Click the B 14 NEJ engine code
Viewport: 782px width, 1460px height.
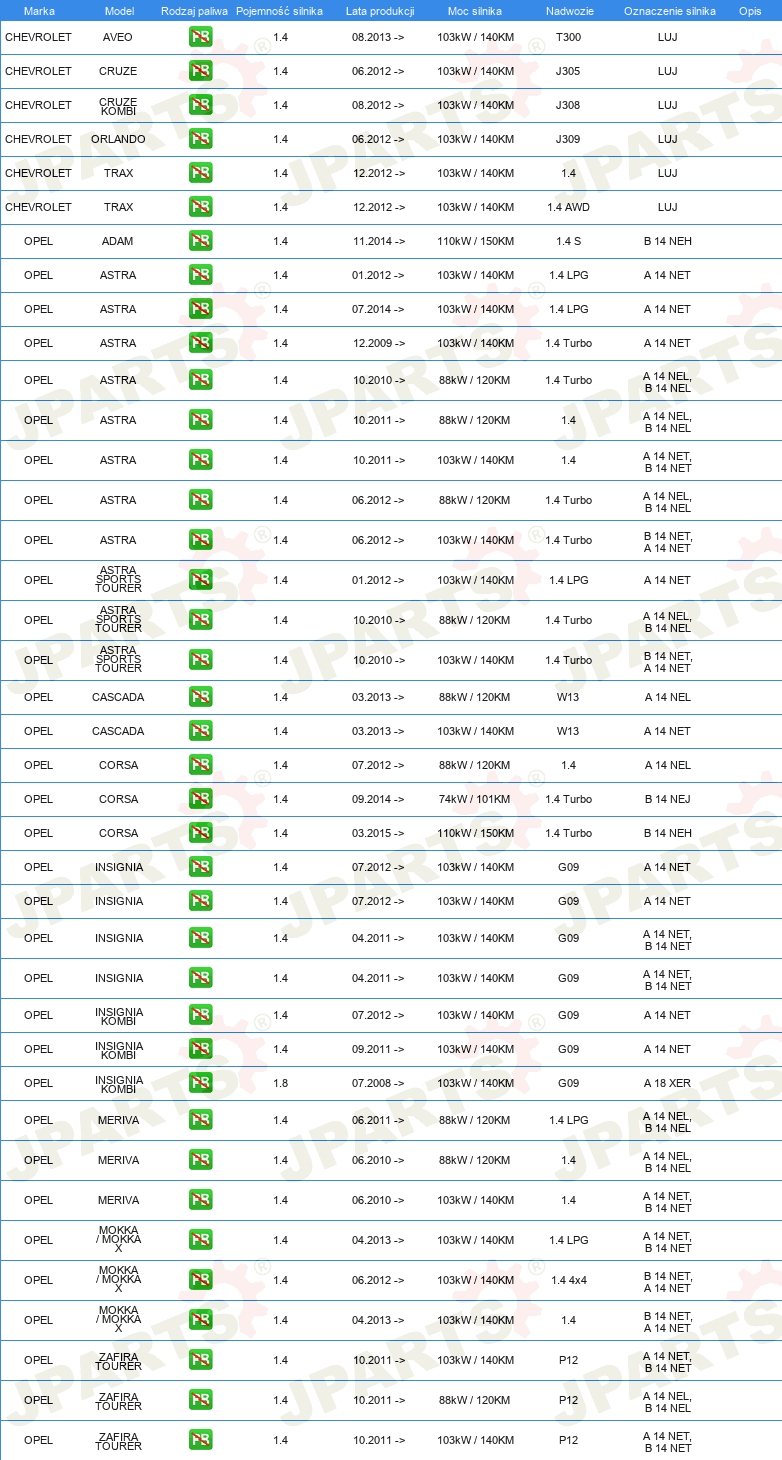tap(668, 800)
